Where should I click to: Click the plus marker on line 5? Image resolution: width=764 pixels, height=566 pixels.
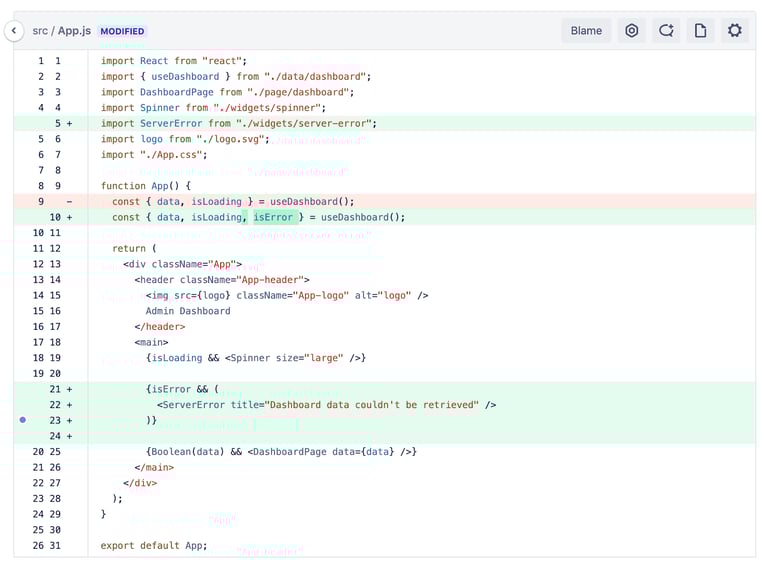tap(69, 123)
